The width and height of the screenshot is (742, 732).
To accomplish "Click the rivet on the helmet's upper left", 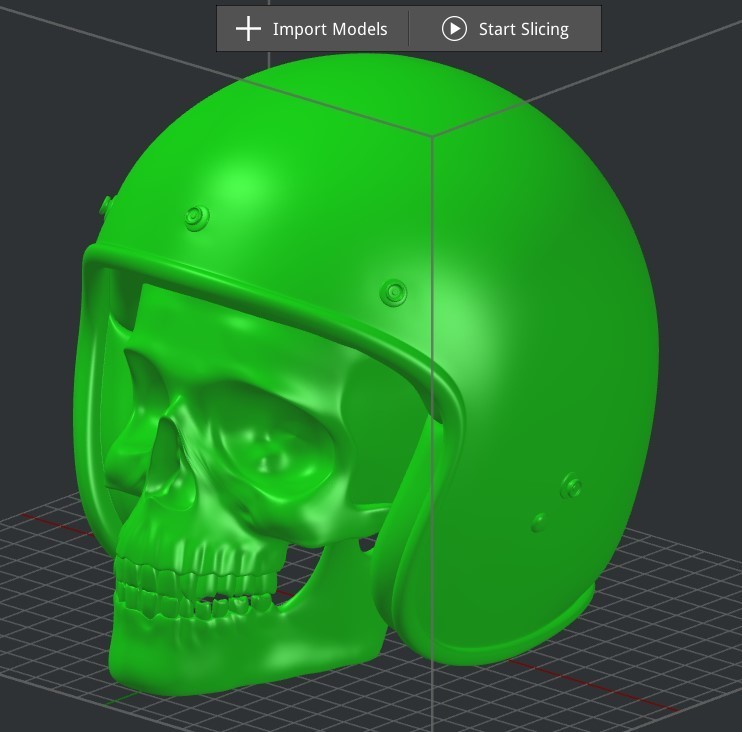I will coord(197,218).
